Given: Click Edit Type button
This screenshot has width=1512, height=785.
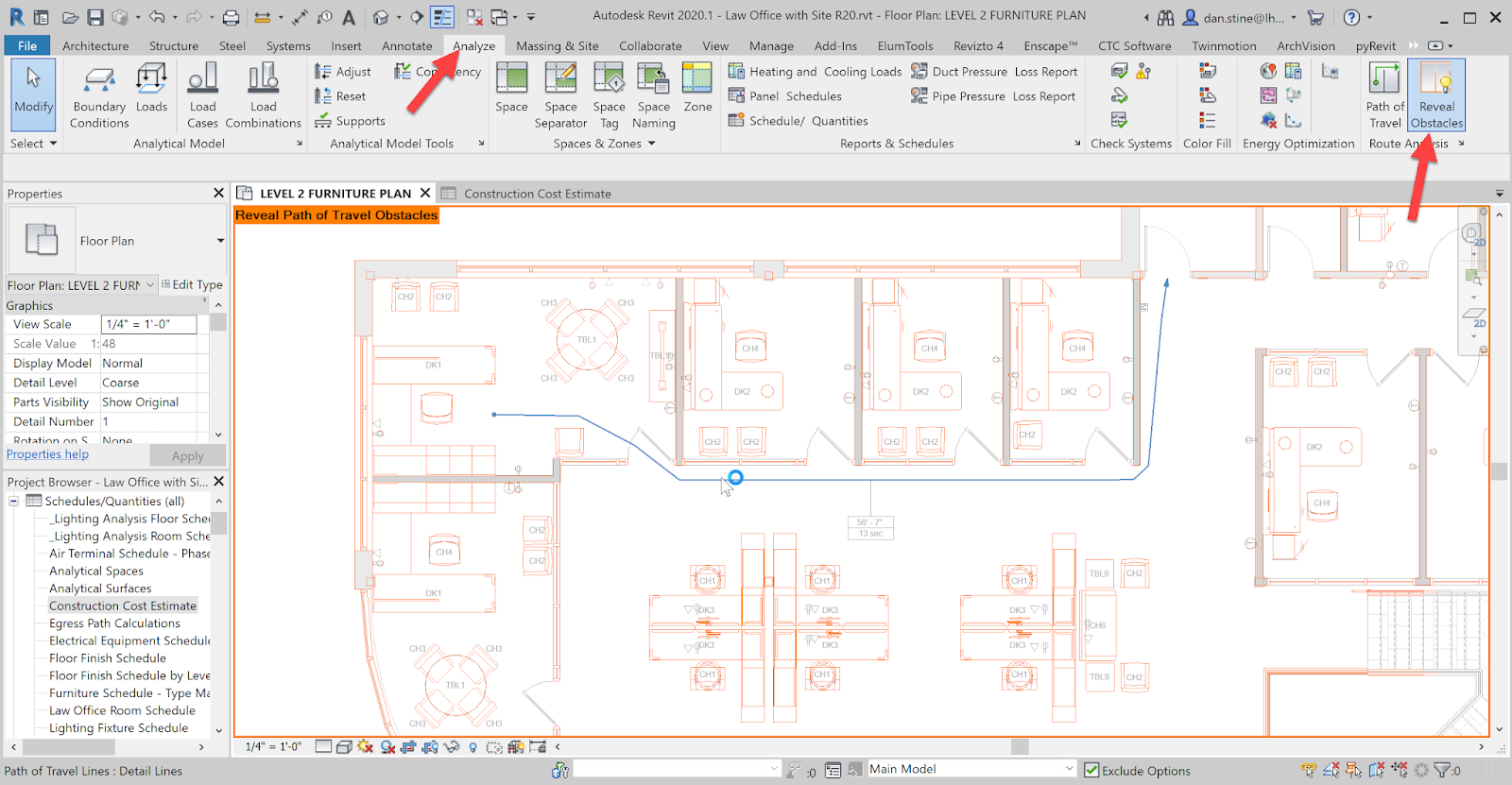Looking at the screenshot, I should click(x=192, y=284).
